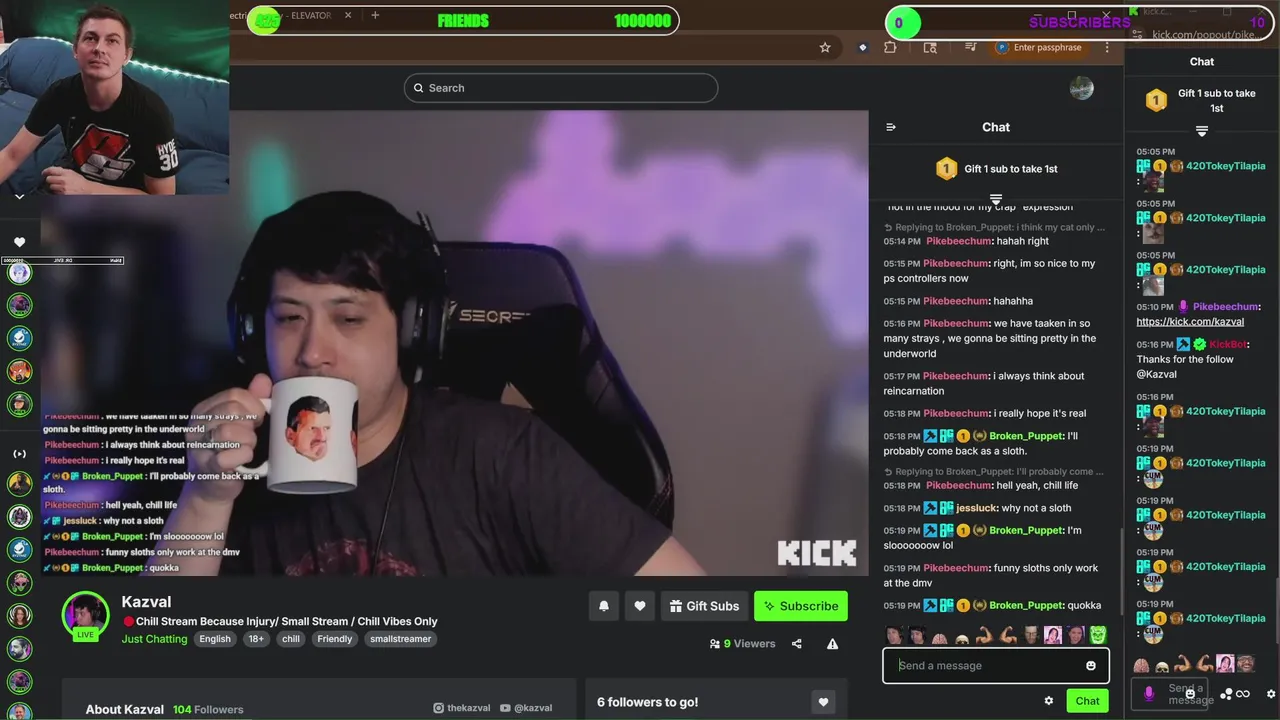
Task: Select the 18+ tag
Action: pos(257,639)
